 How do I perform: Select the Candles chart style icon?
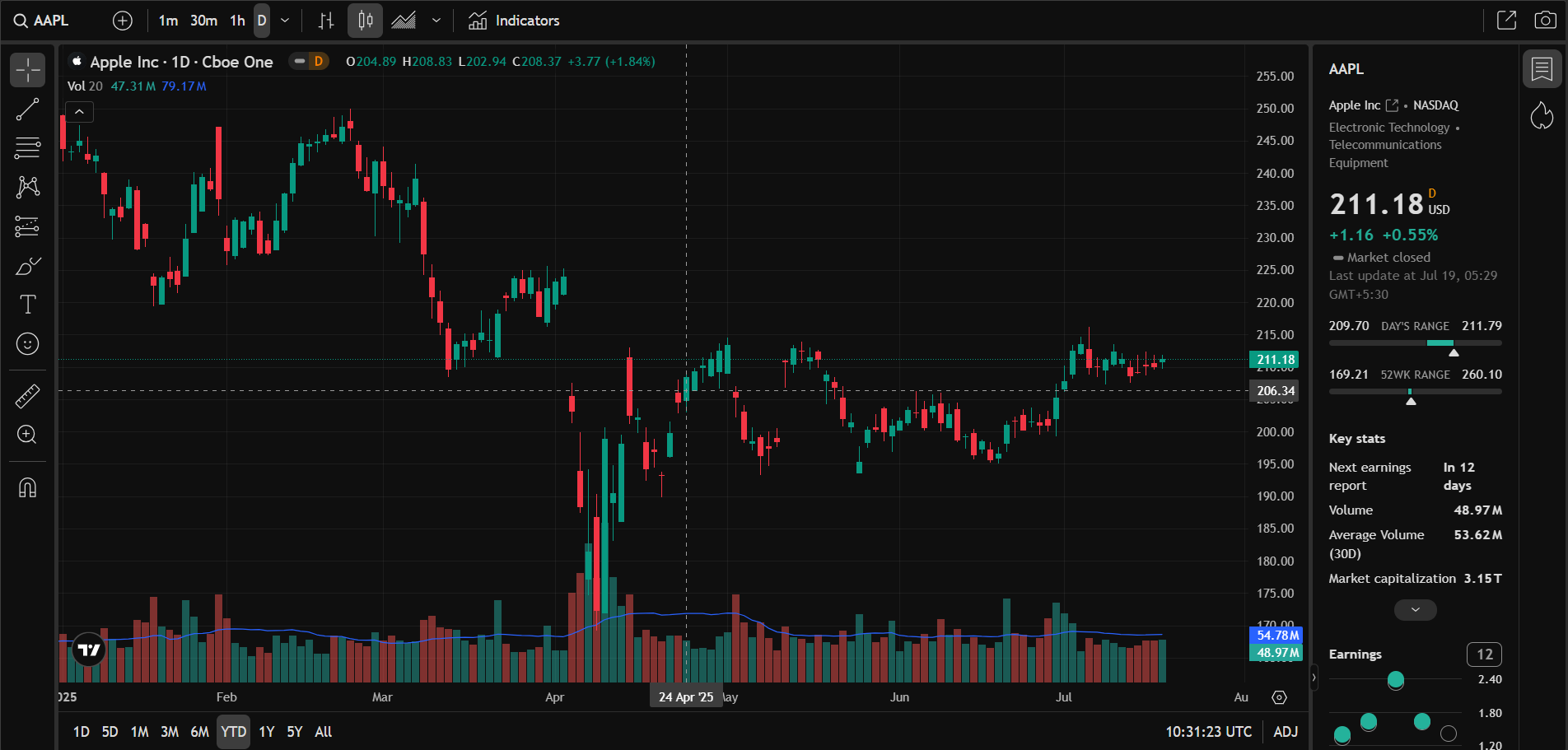pyautogui.click(x=365, y=21)
